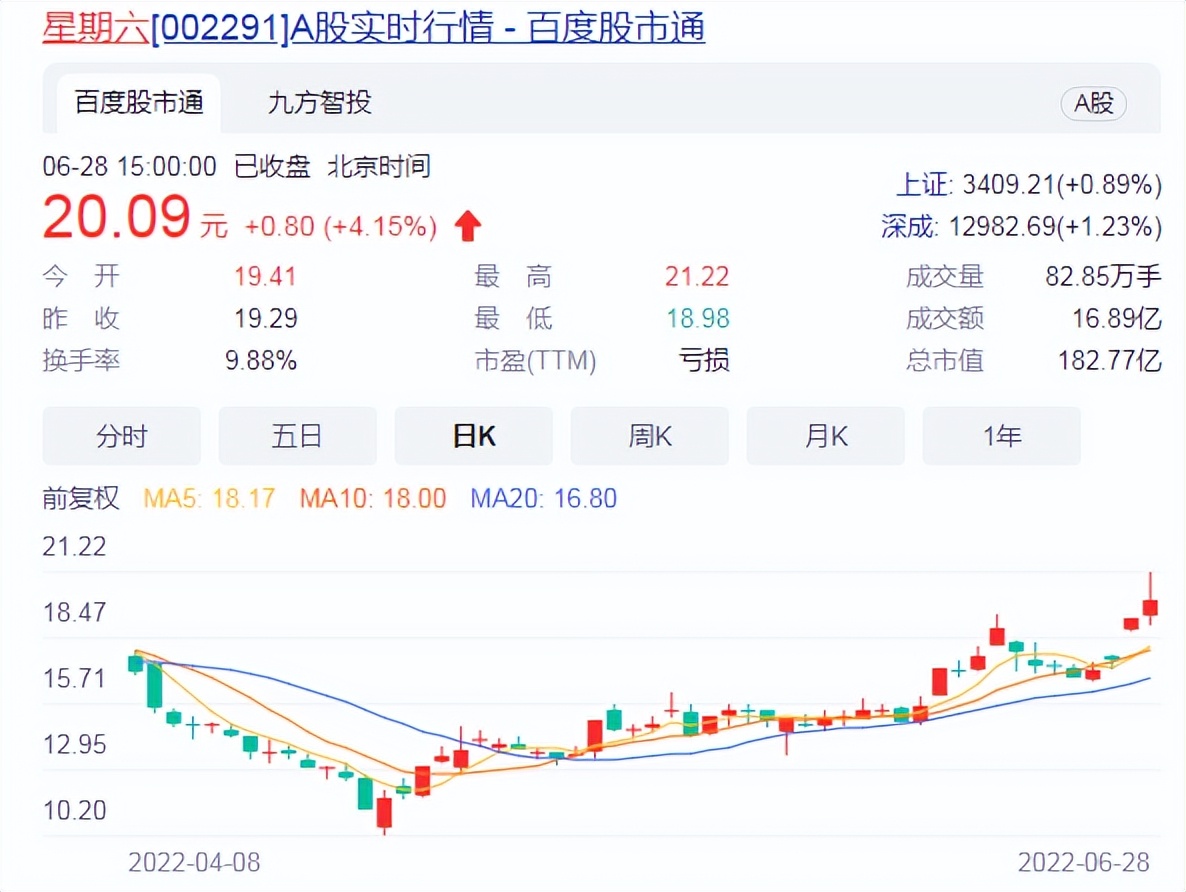The width and height of the screenshot is (1186, 892).
Task: Select the 百度股市通 tab
Action: tap(138, 103)
